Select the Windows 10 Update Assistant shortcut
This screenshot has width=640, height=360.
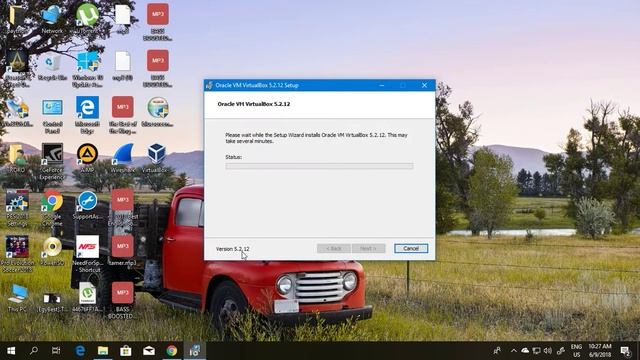pyautogui.click(x=87, y=69)
